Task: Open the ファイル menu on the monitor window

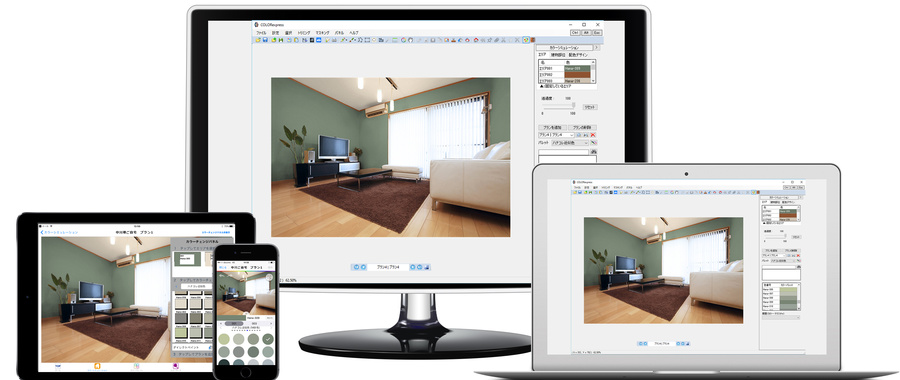Action: pos(261,33)
